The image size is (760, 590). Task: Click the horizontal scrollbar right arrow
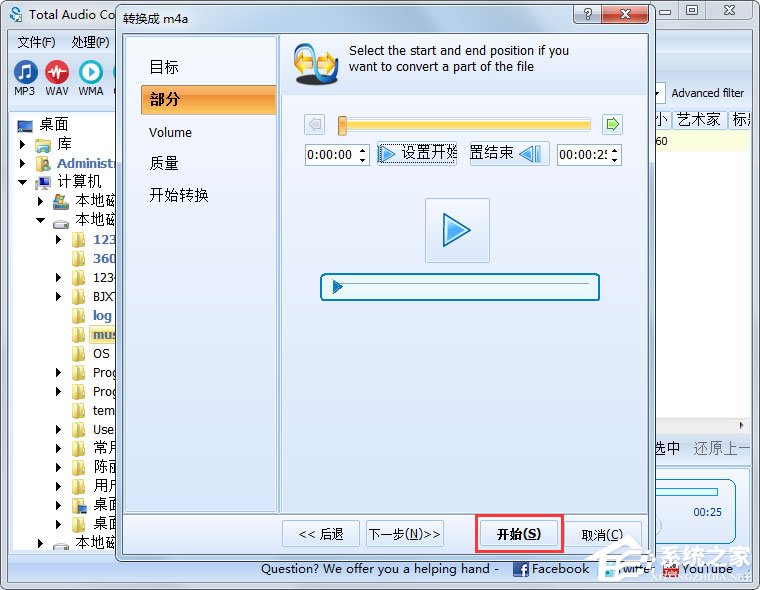tap(741, 425)
